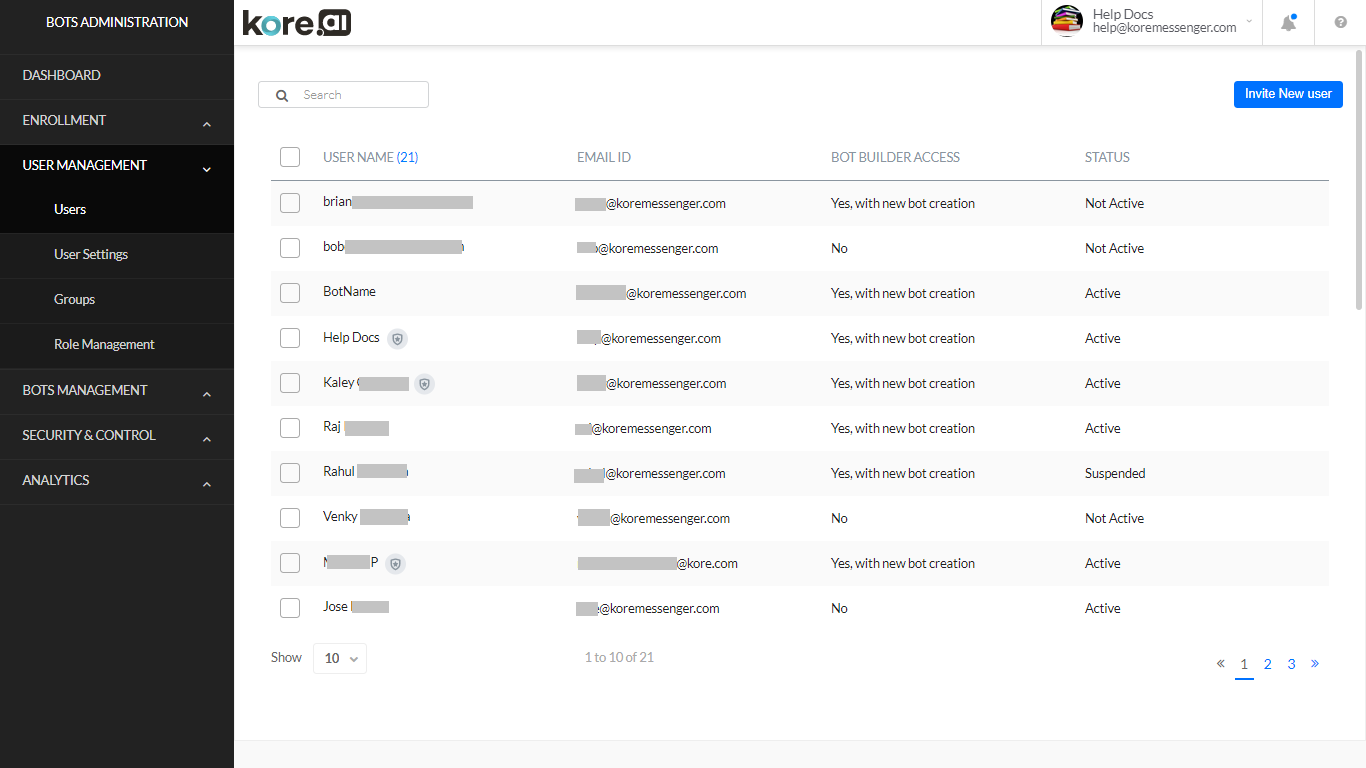Click the Invite New user button
The width and height of the screenshot is (1366, 768).
[x=1288, y=94]
